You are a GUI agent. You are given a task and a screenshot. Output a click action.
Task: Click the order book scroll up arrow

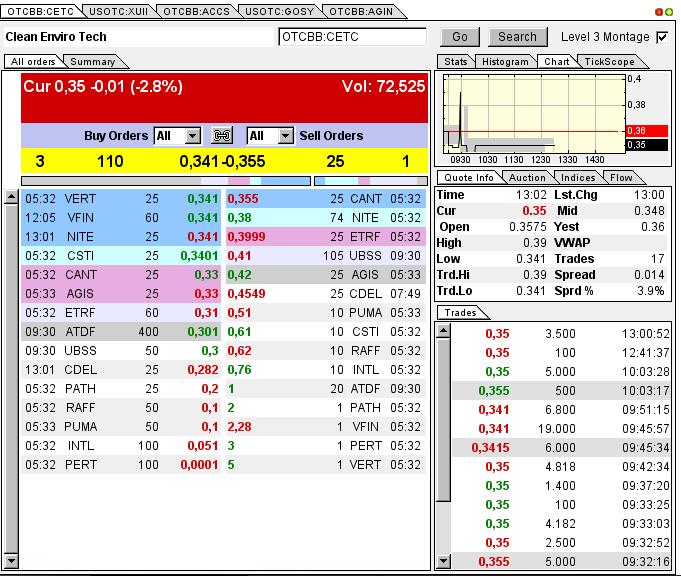[x=12, y=196]
